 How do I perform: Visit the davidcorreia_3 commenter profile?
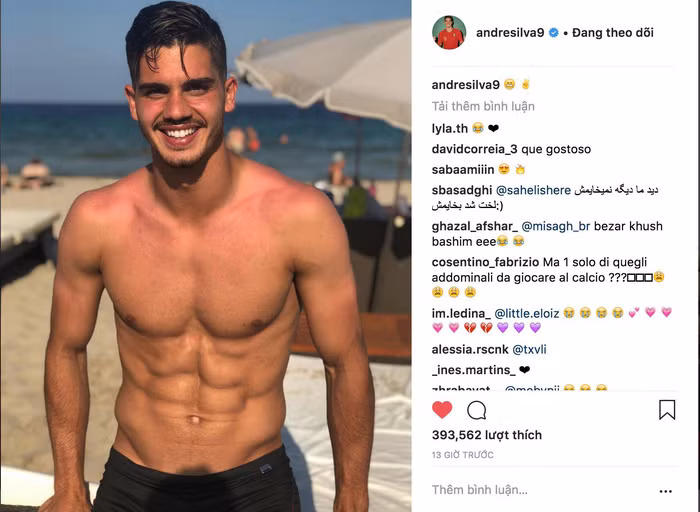(x=475, y=149)
